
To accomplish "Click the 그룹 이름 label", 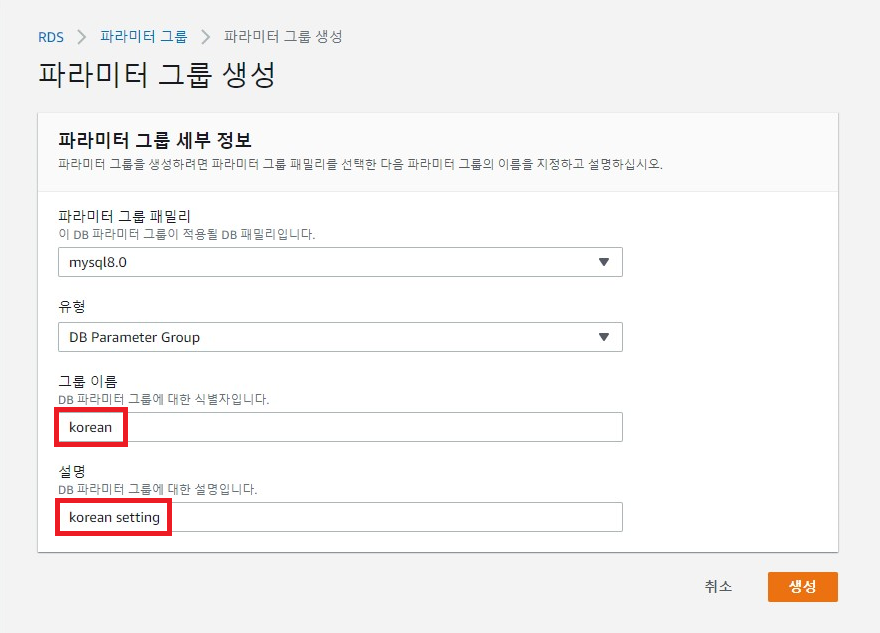I will point(88,382).
